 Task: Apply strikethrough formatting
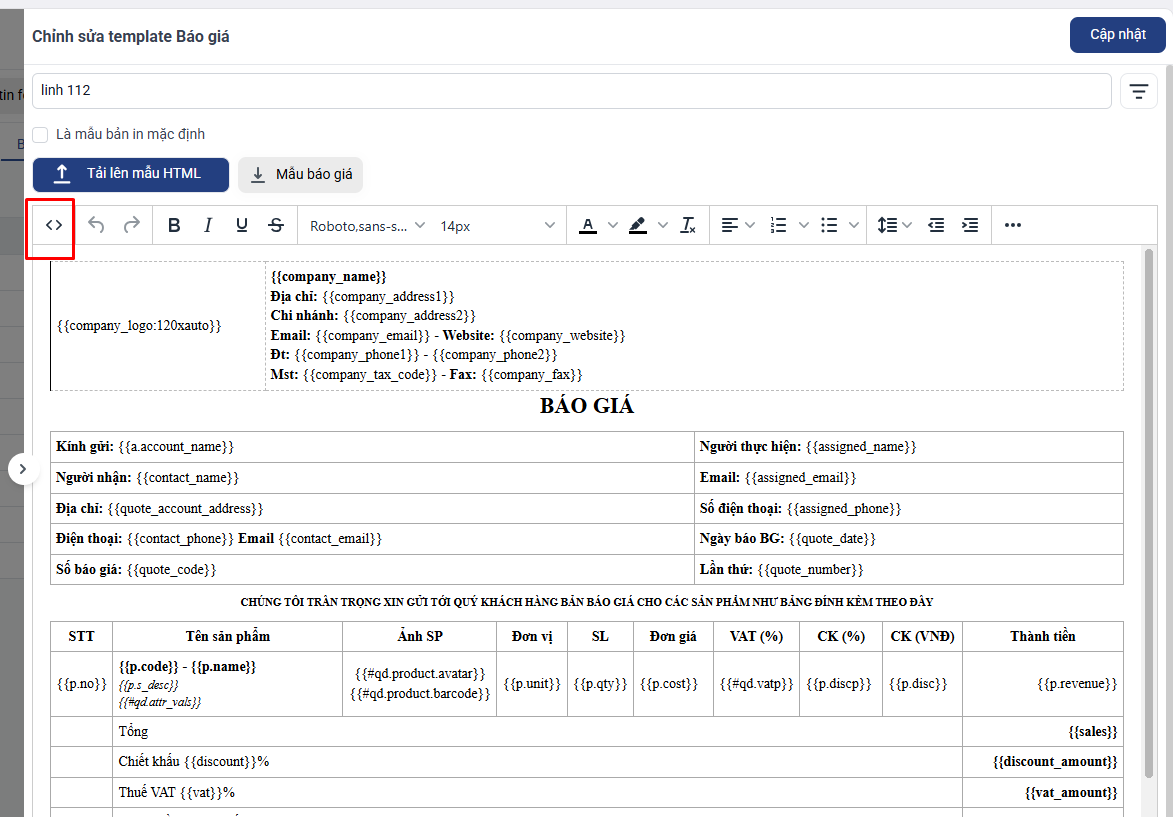click(x=276, y=226)
